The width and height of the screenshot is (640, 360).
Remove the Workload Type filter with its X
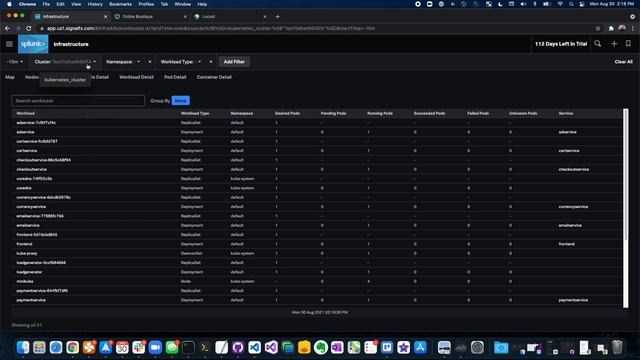(211, 62)
